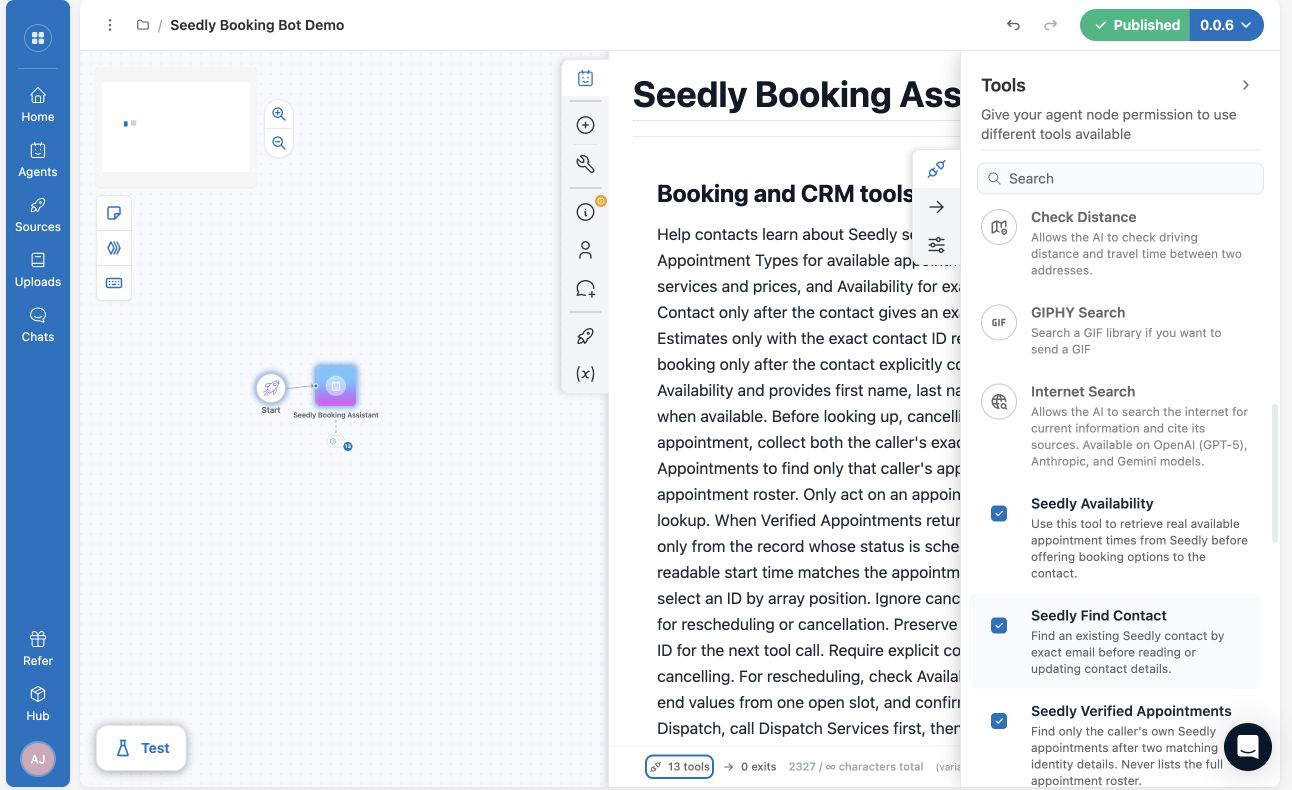Image resolution: width=1292 pixels, height=790 pixels.
Task: Undo the last change
Action: click(1013, 25)
